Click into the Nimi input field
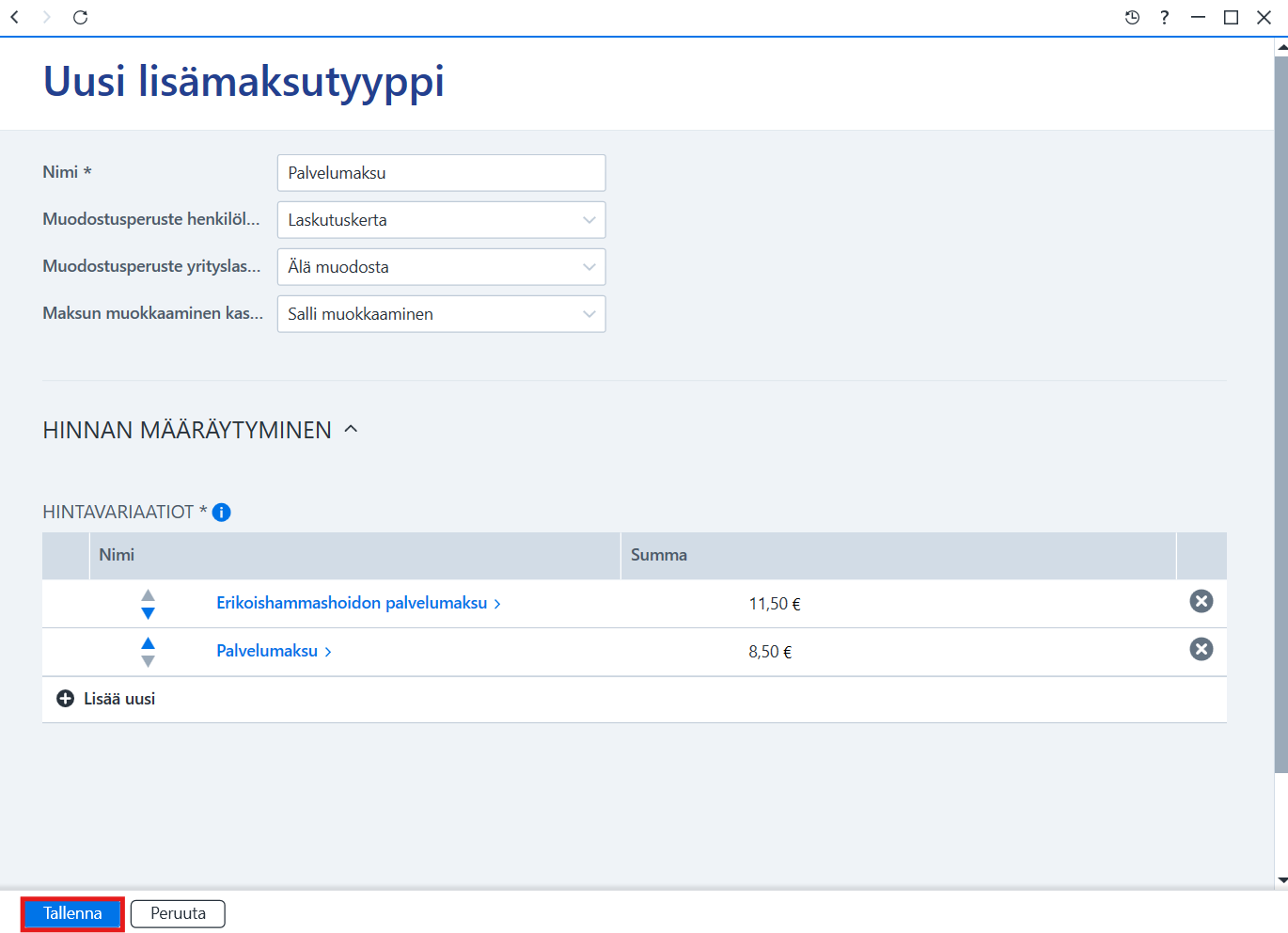The width and height of the screenshot is (1288, 933). click(x=441, y=173)
